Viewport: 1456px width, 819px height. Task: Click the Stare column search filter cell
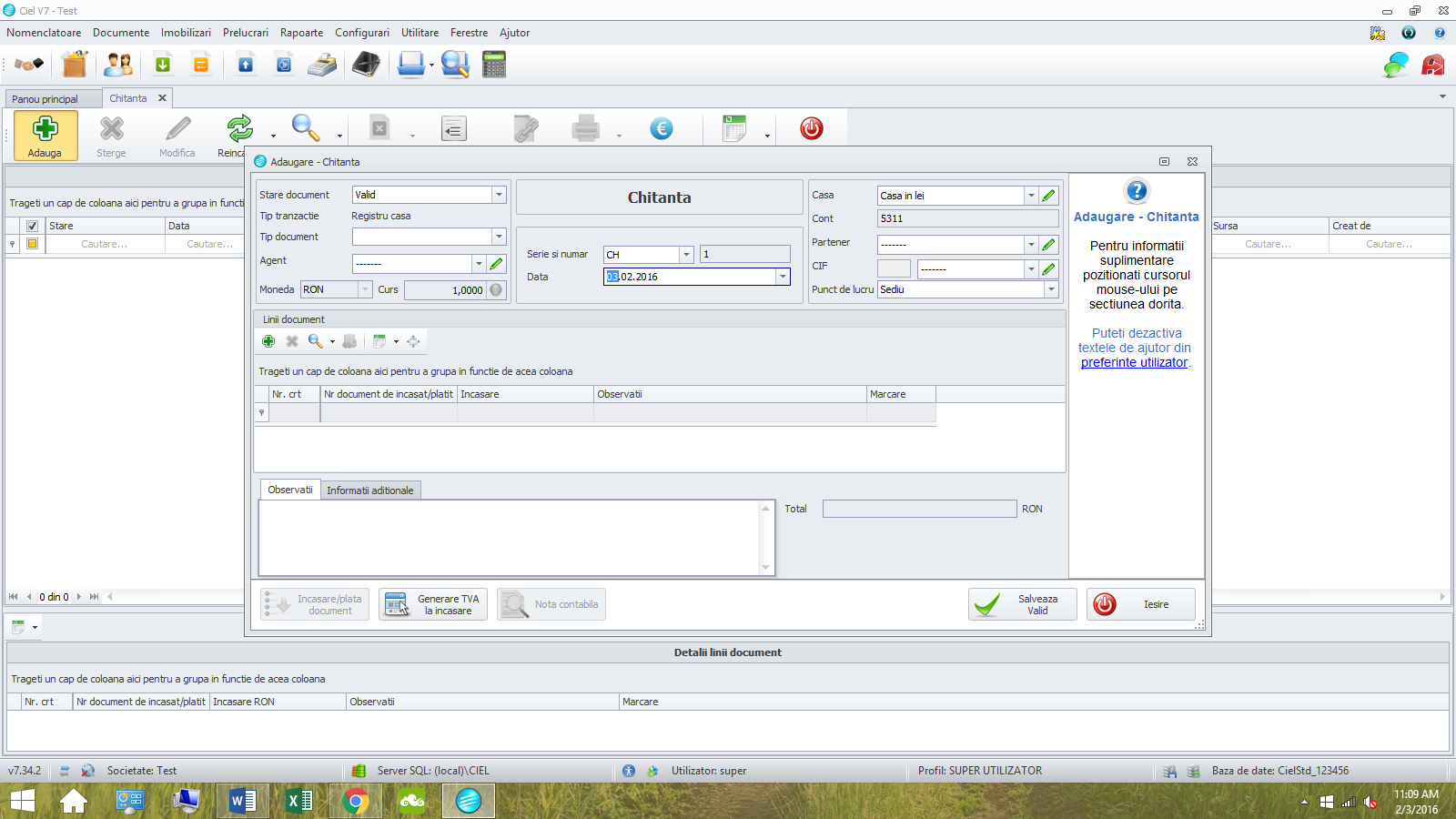(105, 244)
